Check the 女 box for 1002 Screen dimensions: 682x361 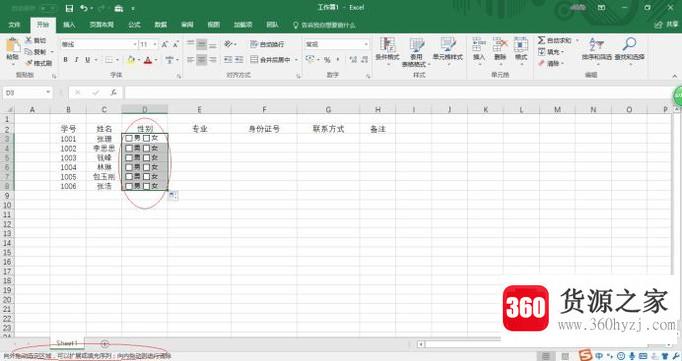tap(147, 148)
